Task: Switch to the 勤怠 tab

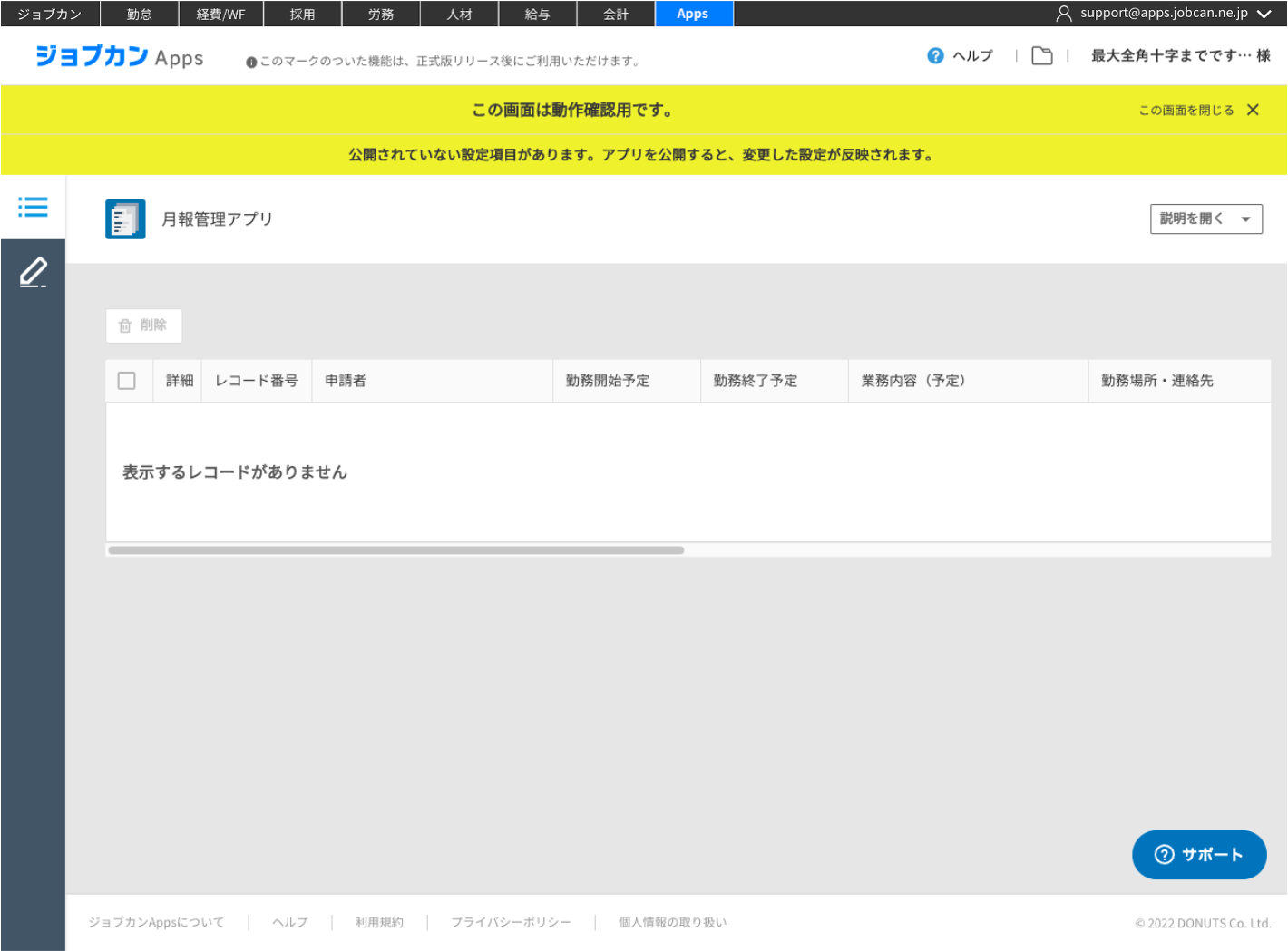Action: tap(139, 14)
